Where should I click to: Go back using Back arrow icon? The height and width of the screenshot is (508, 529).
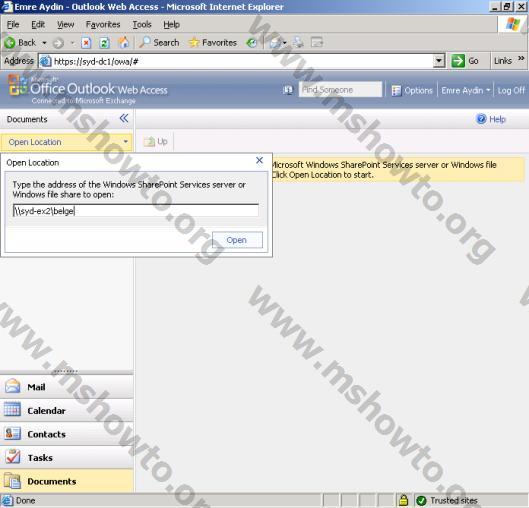10,43
